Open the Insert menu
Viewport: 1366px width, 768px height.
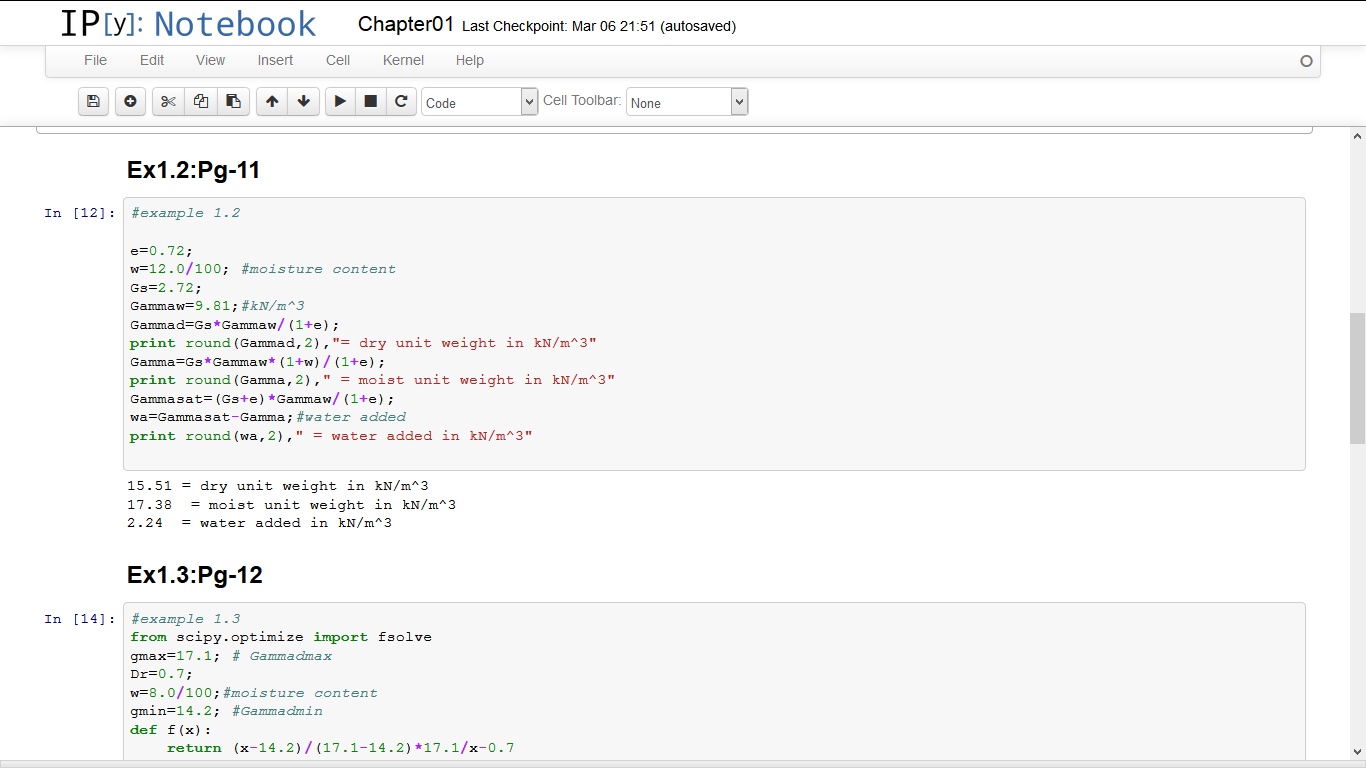tap(275, 60)
